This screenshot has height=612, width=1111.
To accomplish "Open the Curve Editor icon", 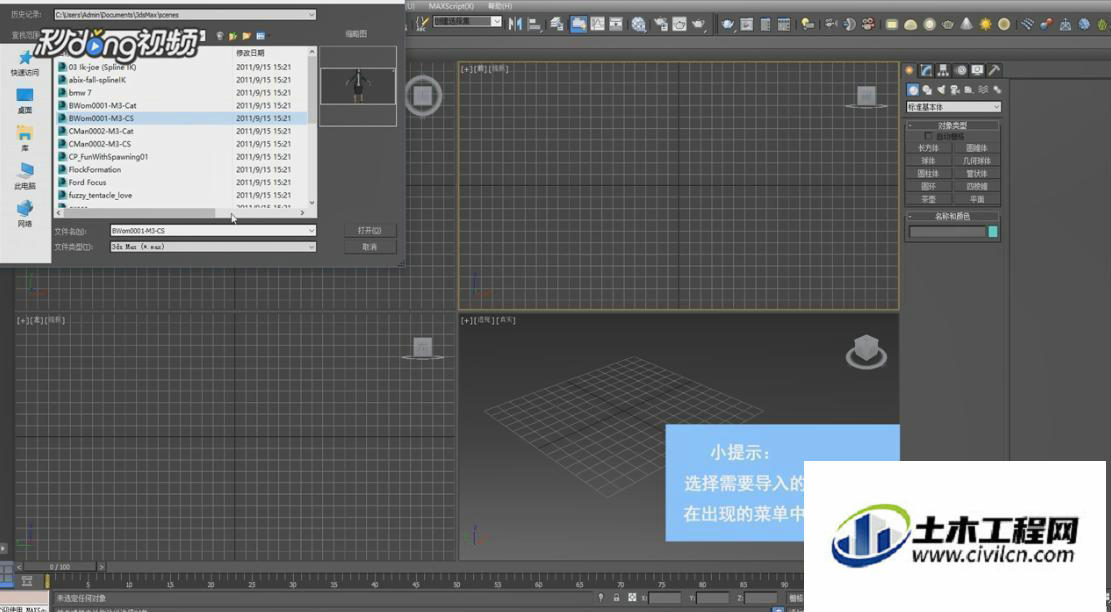I will pyautogui.click(x=597, y=24).
